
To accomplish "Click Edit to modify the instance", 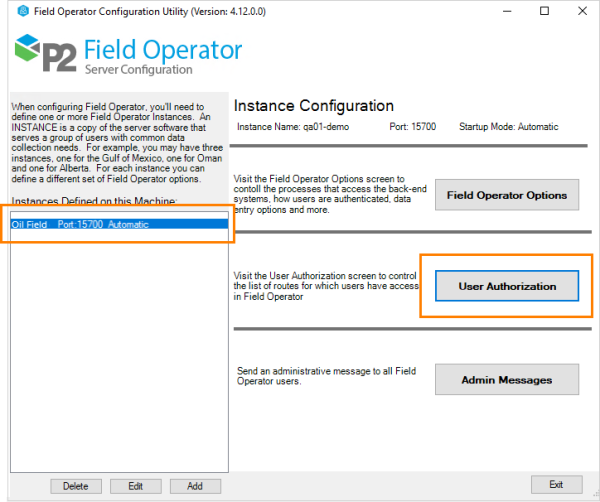I will (135, 486).
